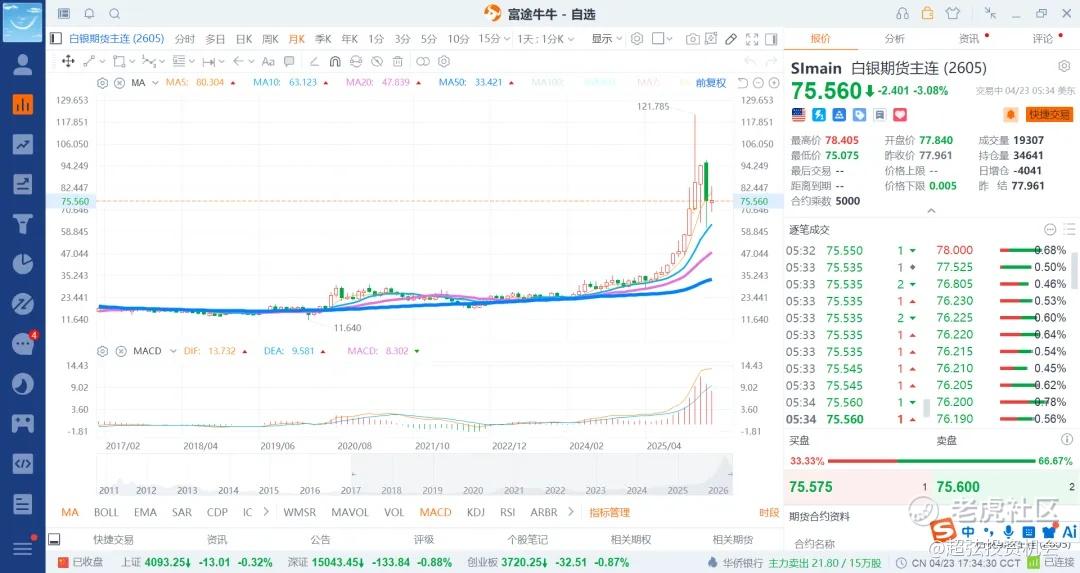Click the camera screenshot icon

pos(693,39)
